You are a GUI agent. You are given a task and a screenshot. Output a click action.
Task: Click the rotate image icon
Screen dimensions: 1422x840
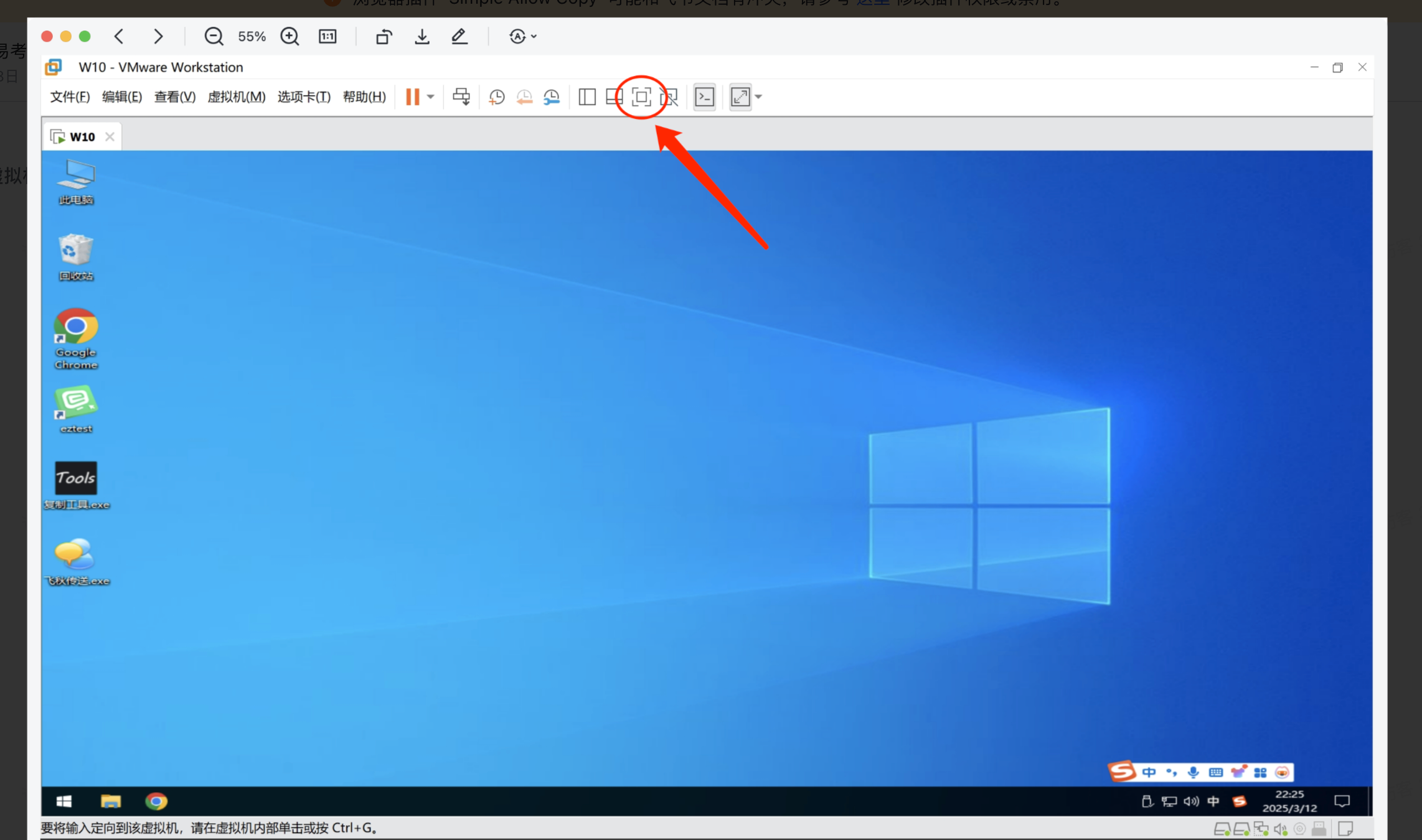pyautogui.click(x=384, y=37)
